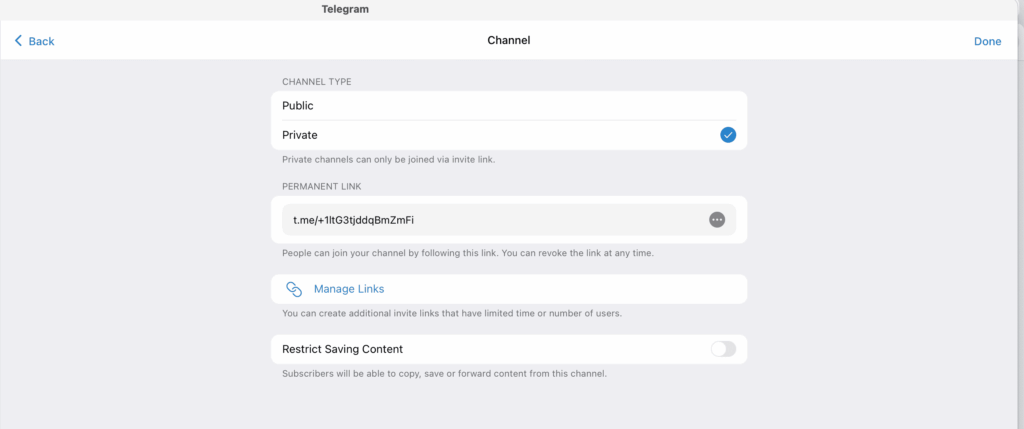Open the three-dot menu for permanent link

(x=716, y=220)
